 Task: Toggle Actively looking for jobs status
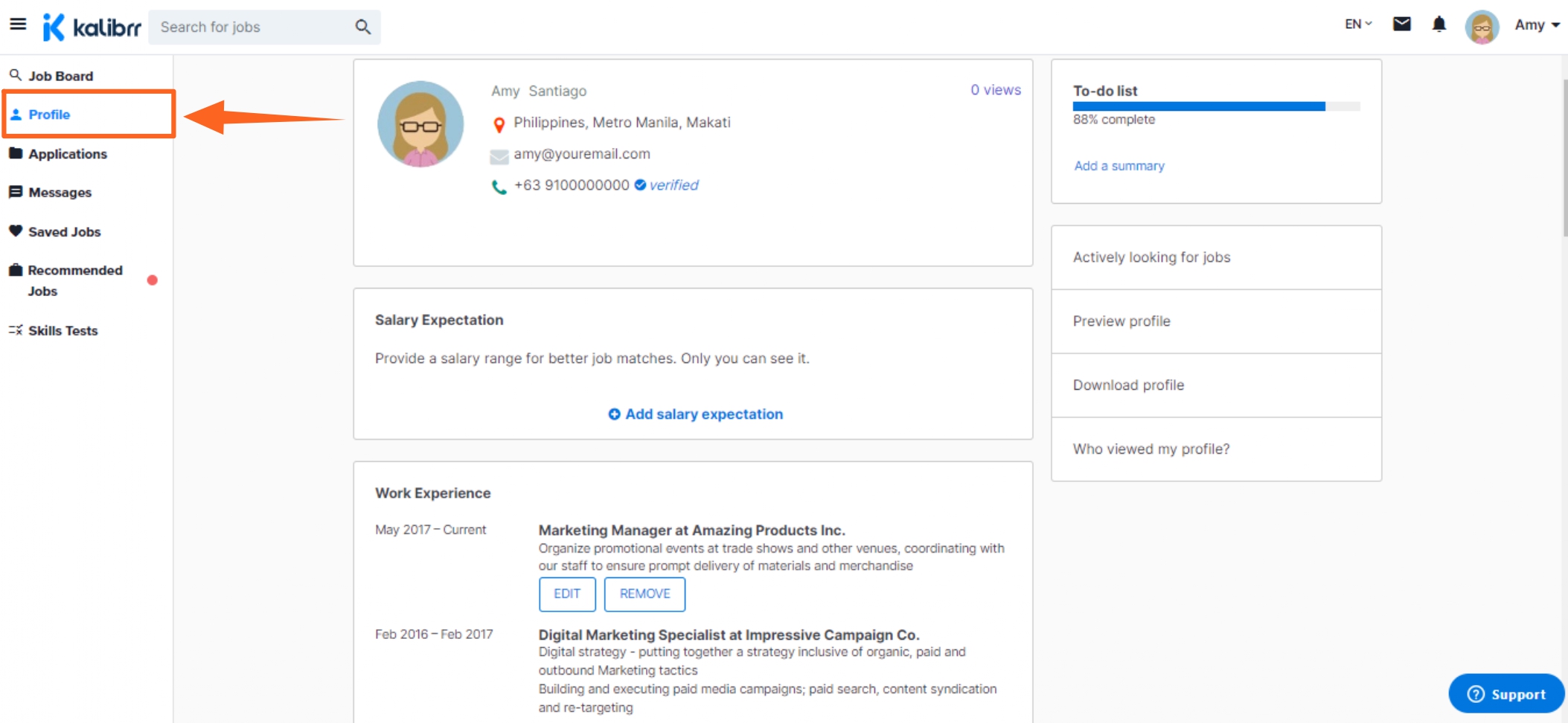[x=1151, y=257]
